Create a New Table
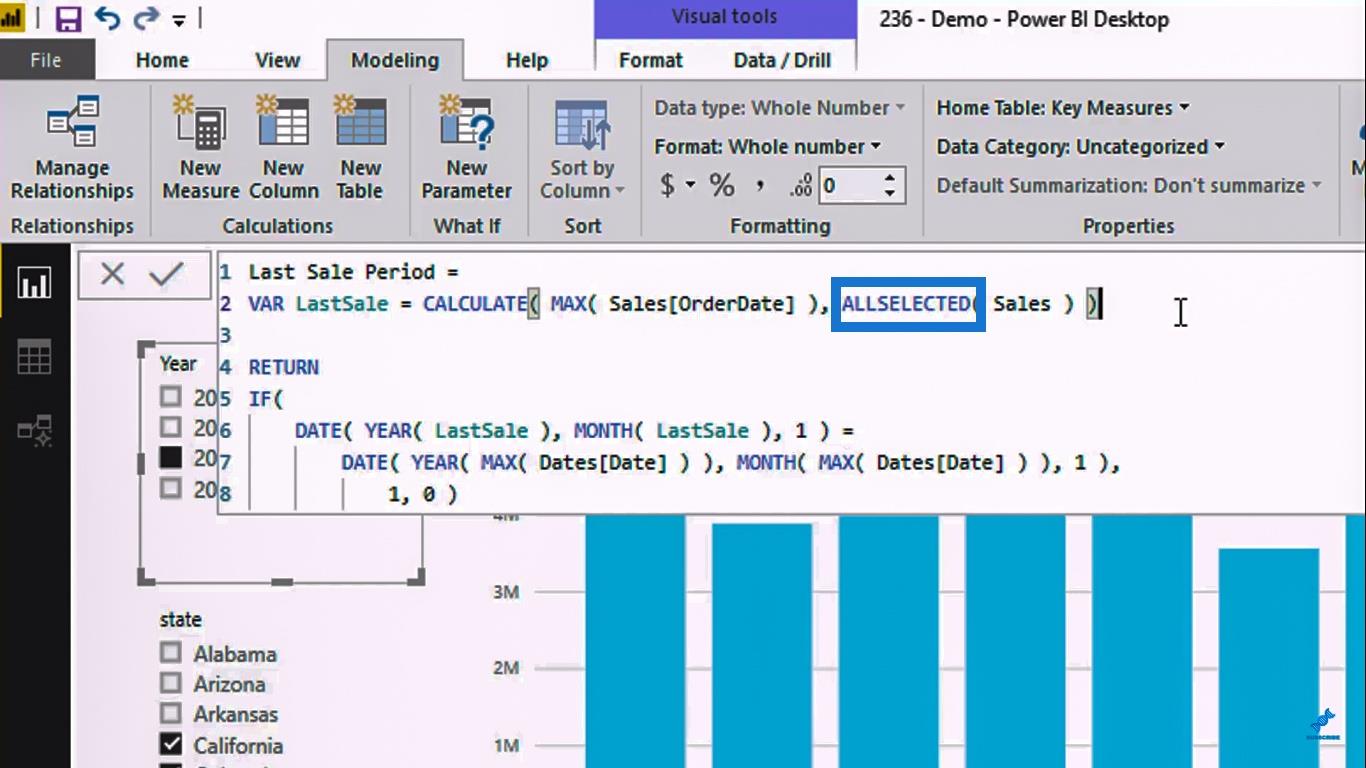 pyautogui.click(x=361, y=148)
